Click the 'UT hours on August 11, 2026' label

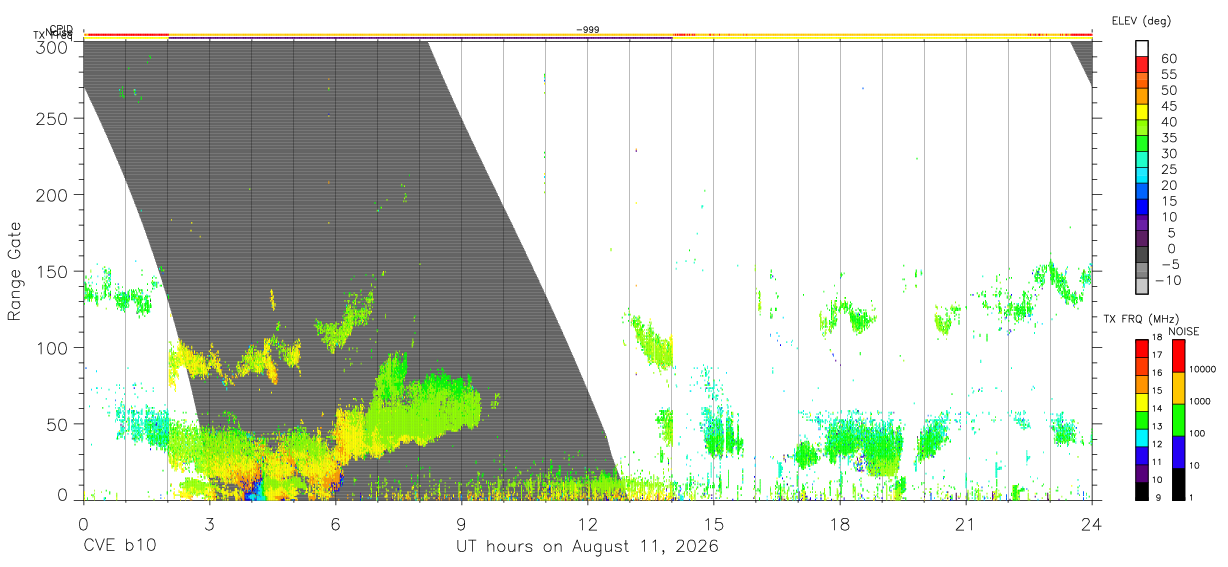[x=587, y=547]
